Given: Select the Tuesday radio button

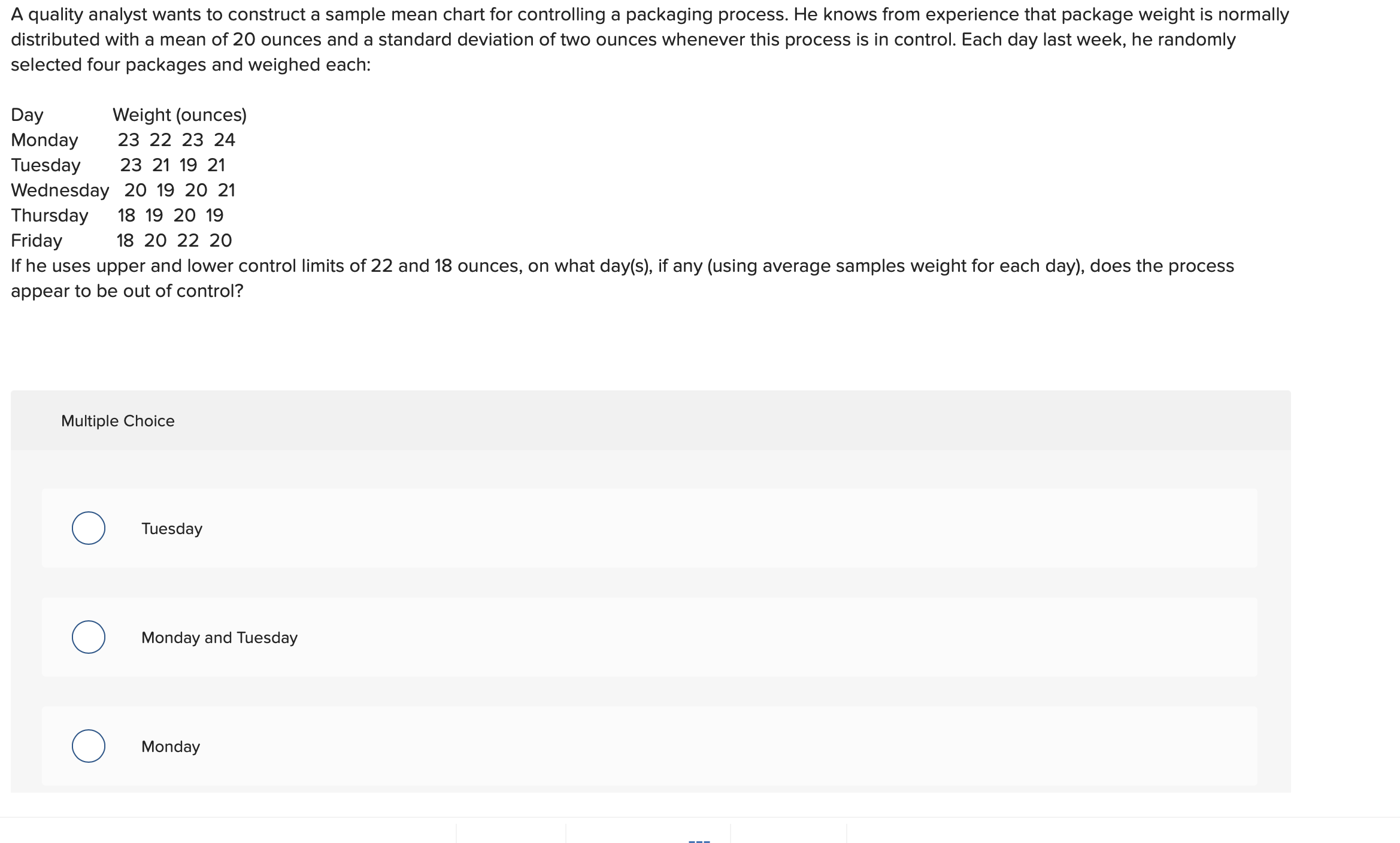Looking at the screenshot, I should 89,529.
